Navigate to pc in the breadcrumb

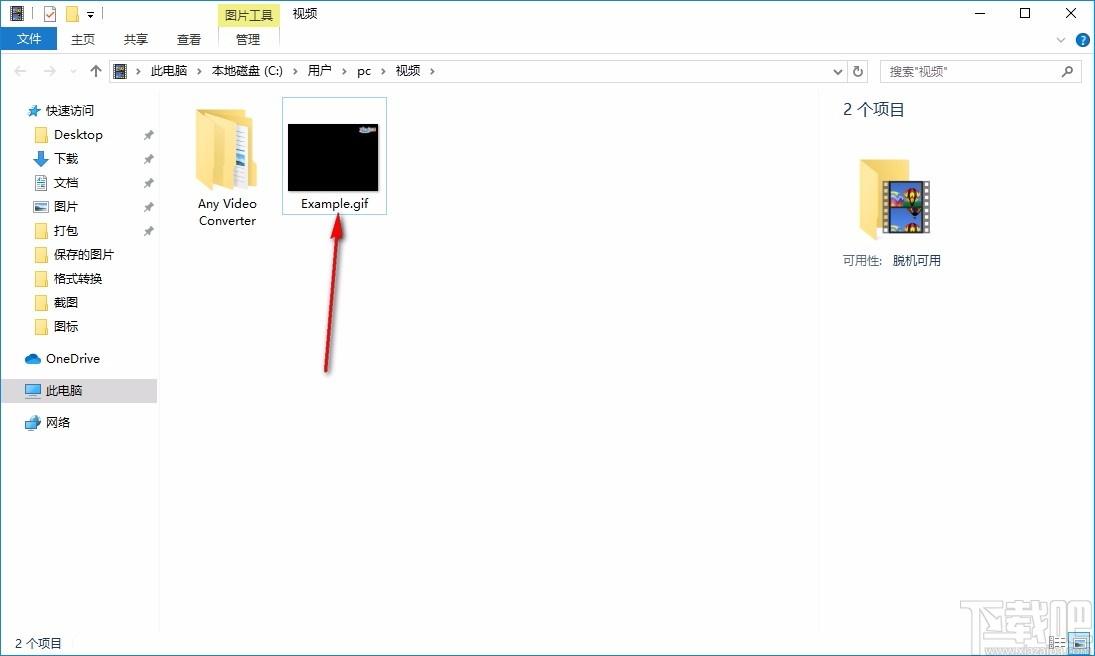(x=364, y=71)
